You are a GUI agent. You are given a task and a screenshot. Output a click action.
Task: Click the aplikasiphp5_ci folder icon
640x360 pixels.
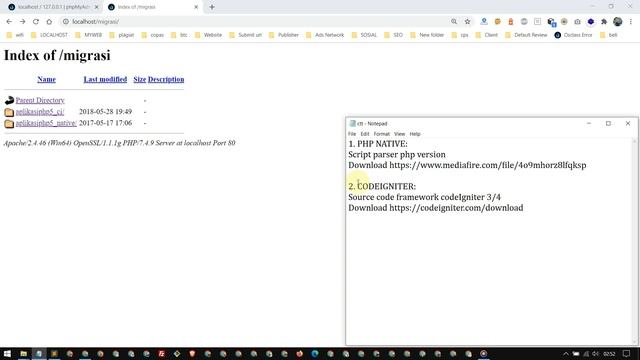pyautogui.click(x=9, y=112)
